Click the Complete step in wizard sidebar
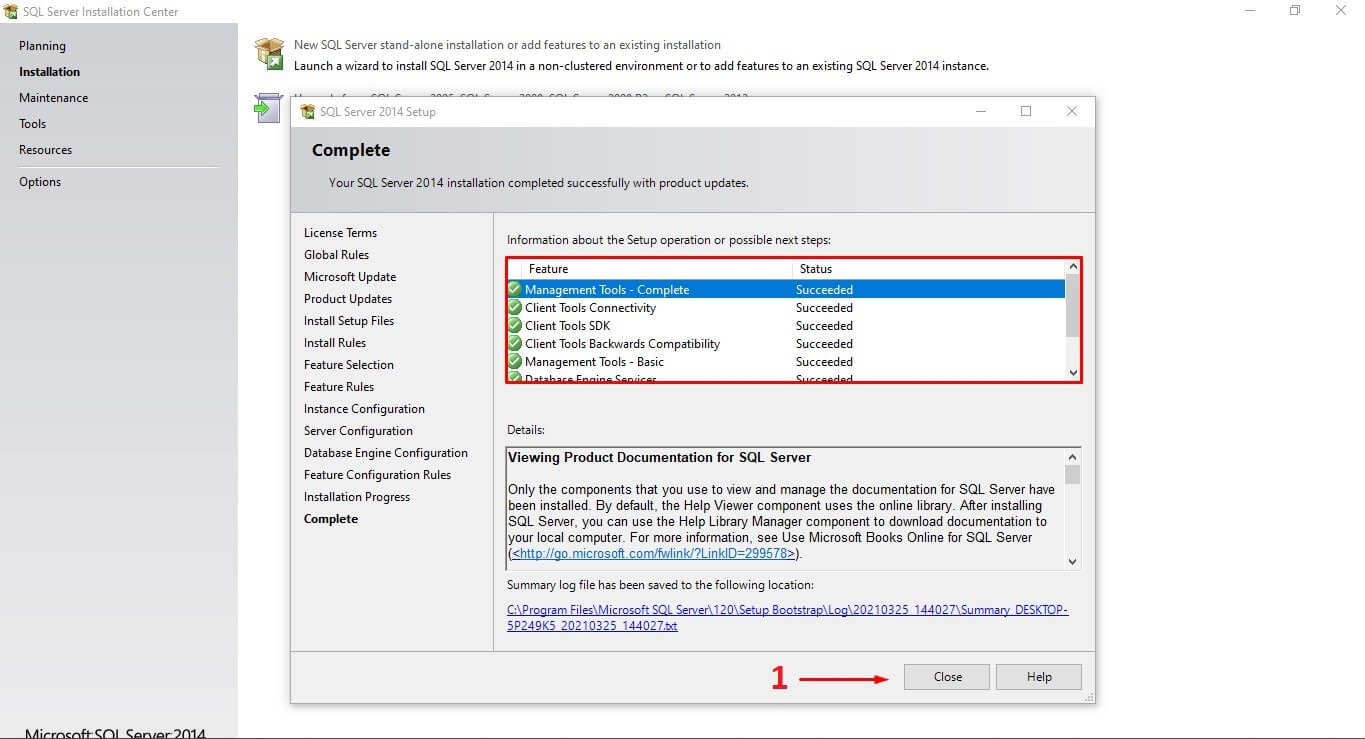The width and height of the screenshot is (1365, 739). (331, 519)
